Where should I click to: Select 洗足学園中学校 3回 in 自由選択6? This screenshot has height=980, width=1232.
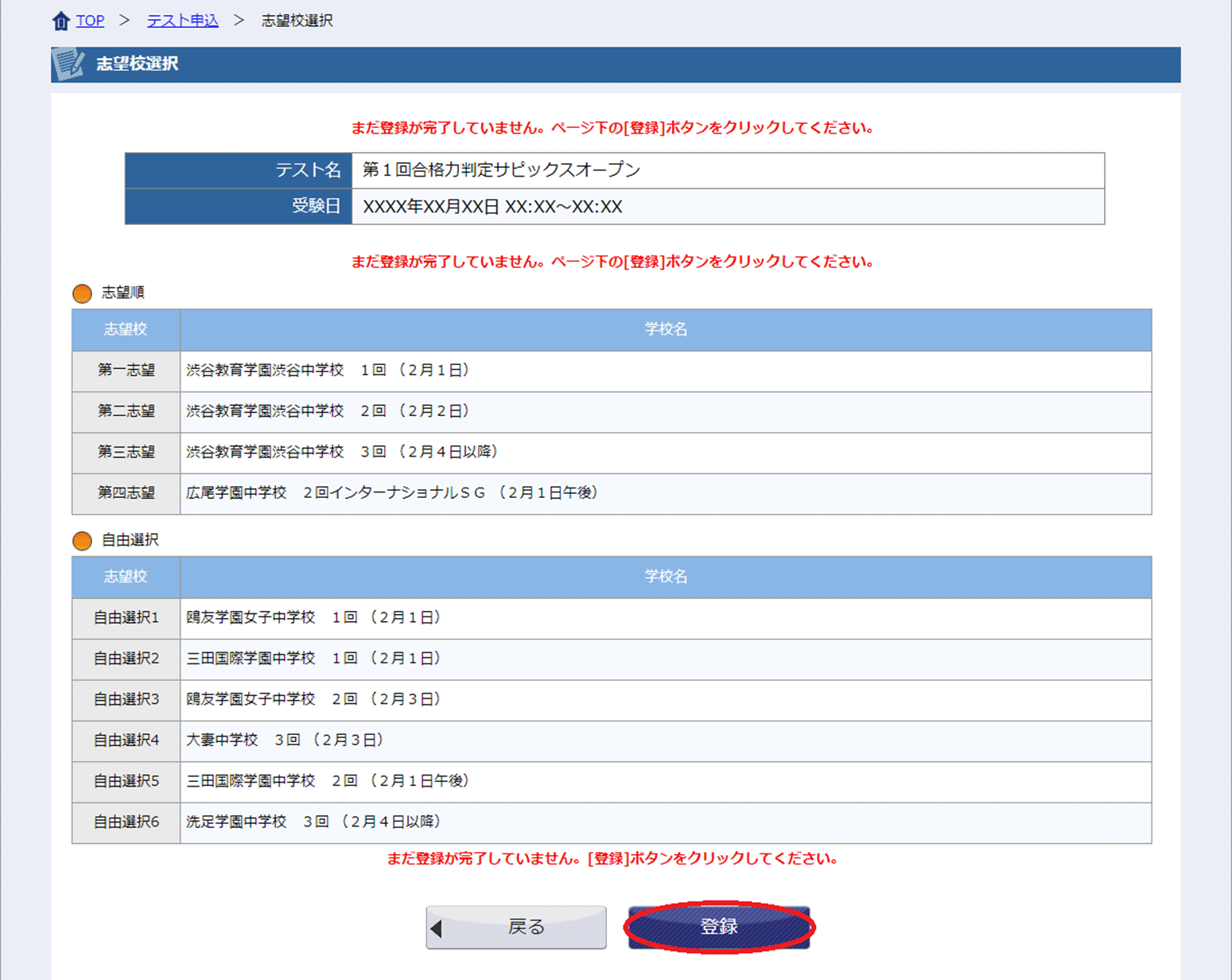313,822
